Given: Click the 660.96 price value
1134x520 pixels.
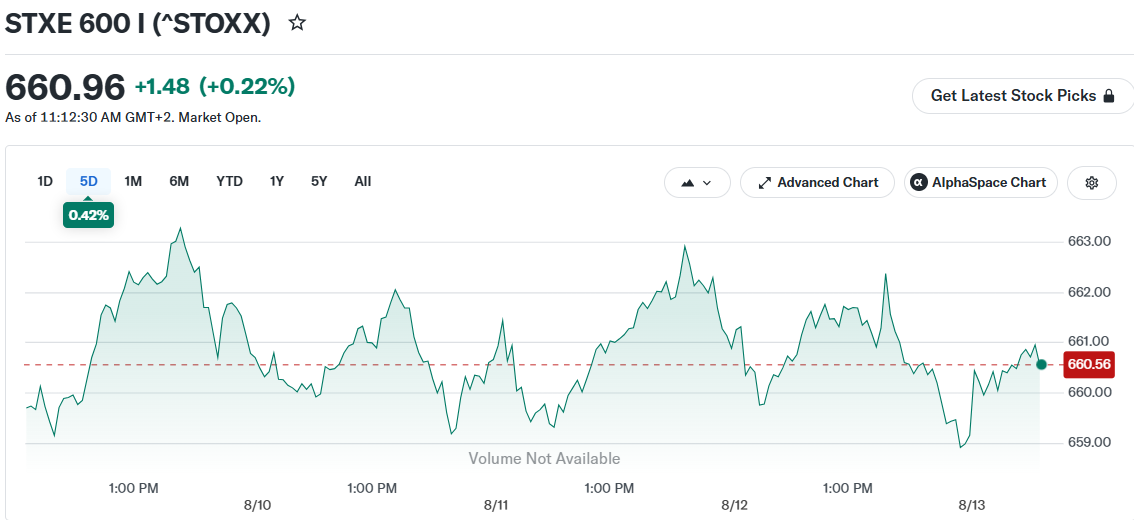Looking at the screenshot, I should 65,88.
